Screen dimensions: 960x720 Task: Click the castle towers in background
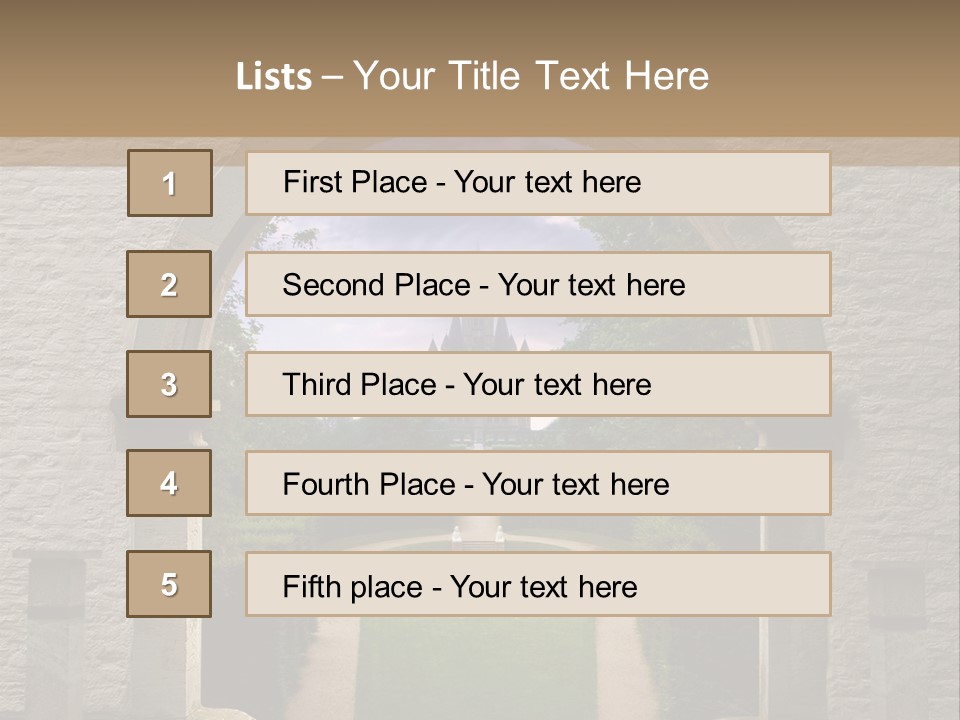(x=478, y=334)
